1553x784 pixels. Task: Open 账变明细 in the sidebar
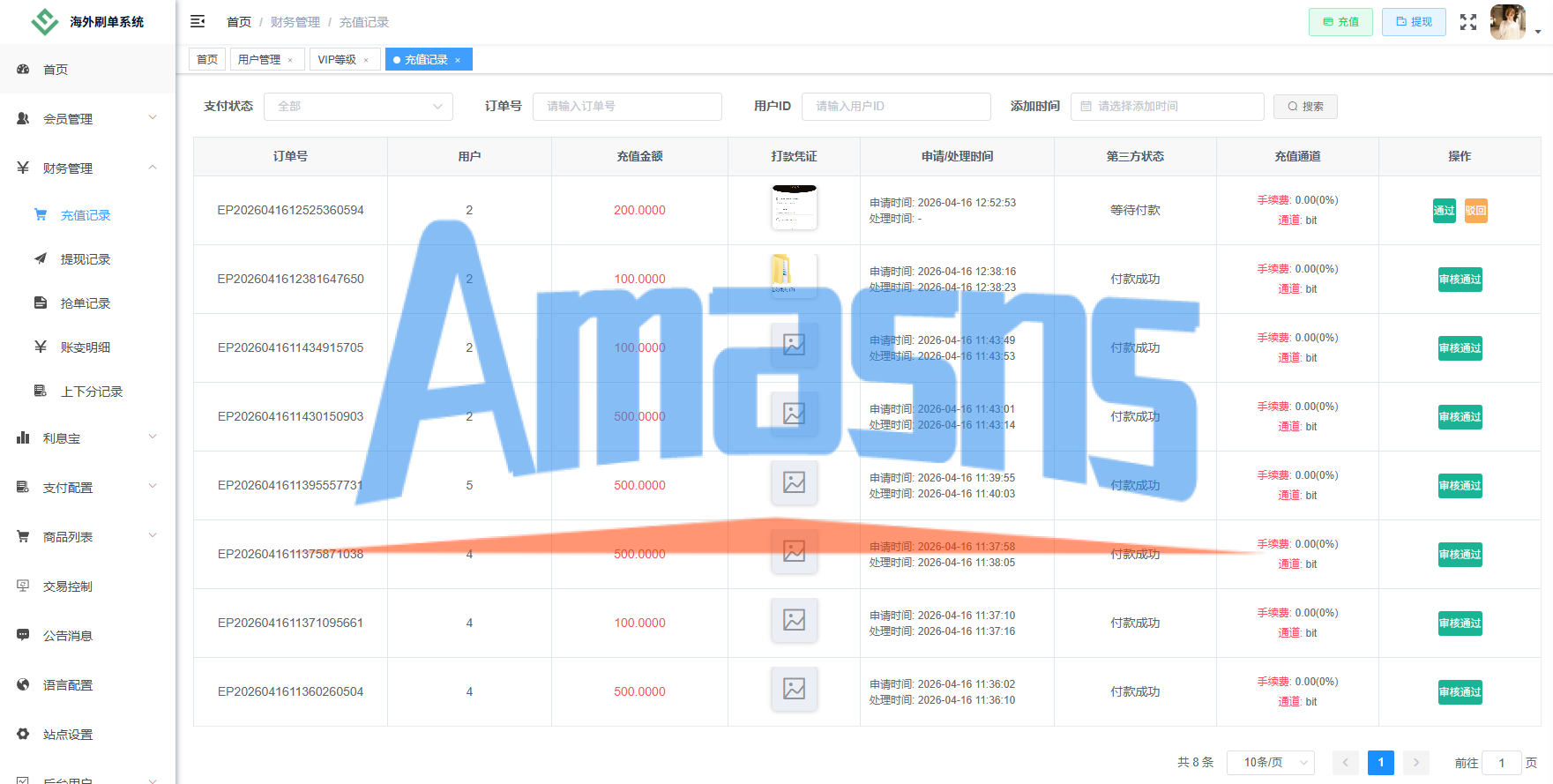88,347
